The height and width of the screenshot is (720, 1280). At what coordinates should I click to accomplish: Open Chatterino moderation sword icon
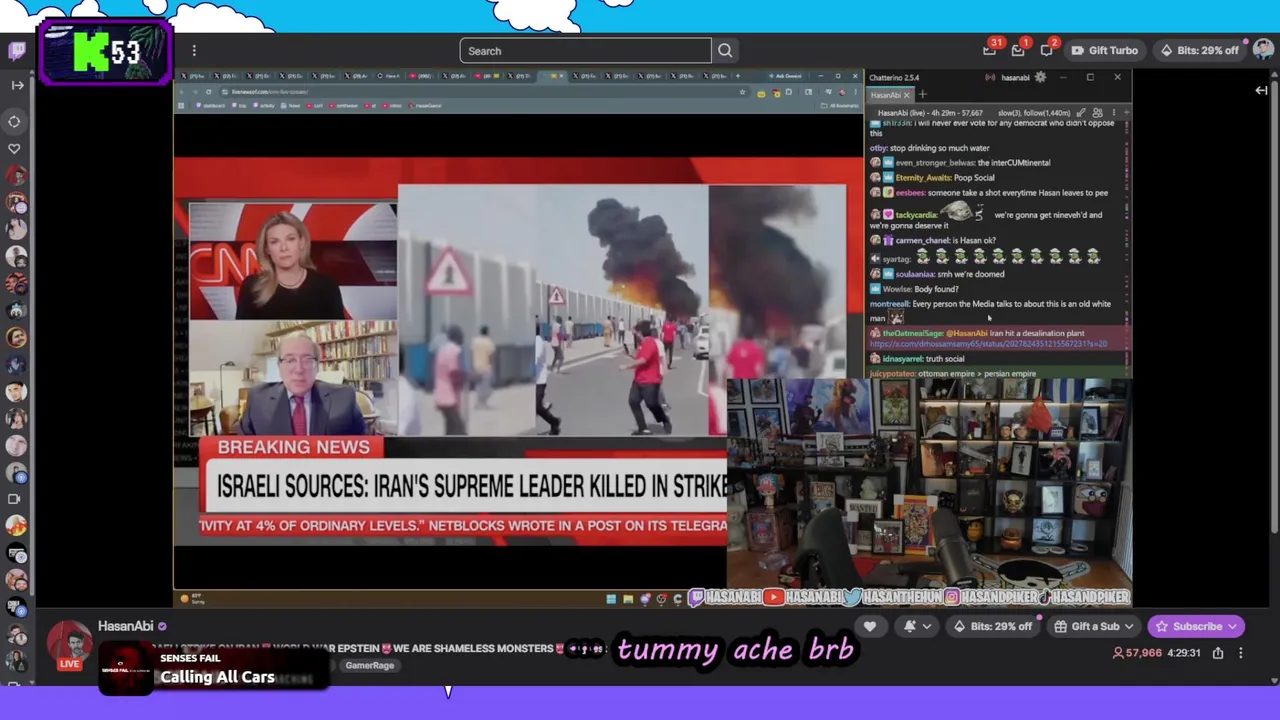coord(1080,113)
